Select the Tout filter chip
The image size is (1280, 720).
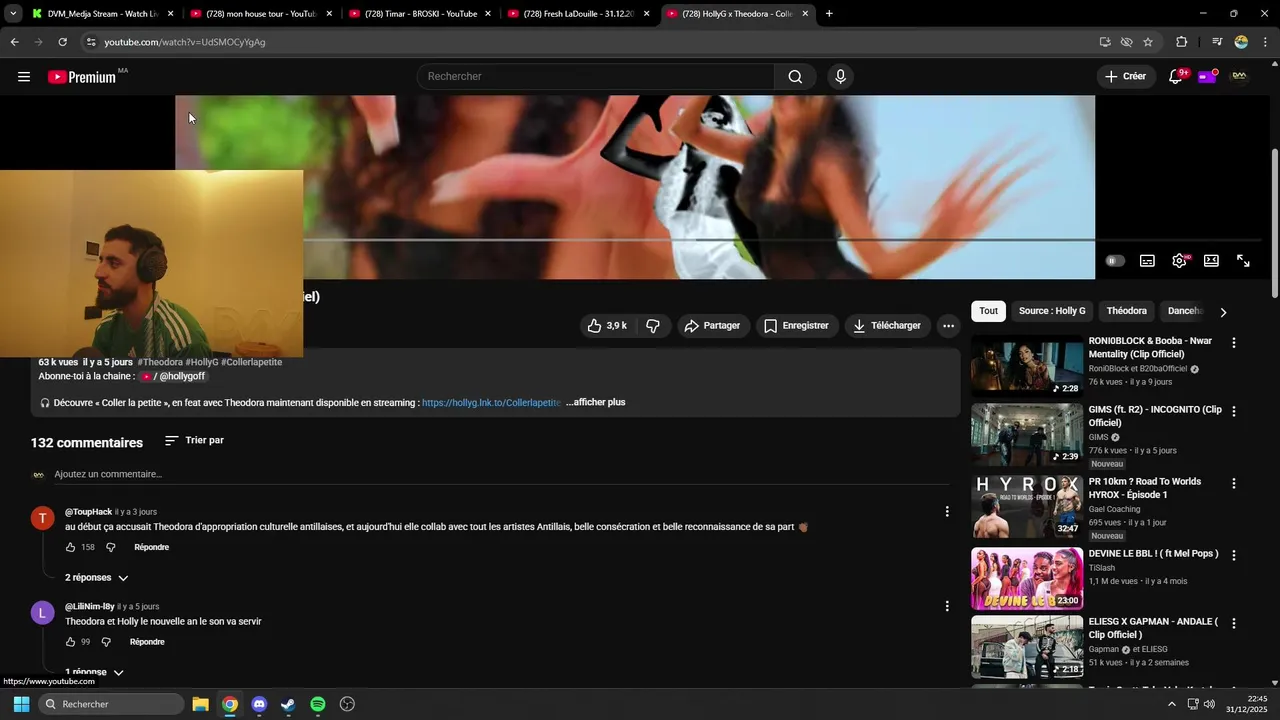tap(988, 311)
